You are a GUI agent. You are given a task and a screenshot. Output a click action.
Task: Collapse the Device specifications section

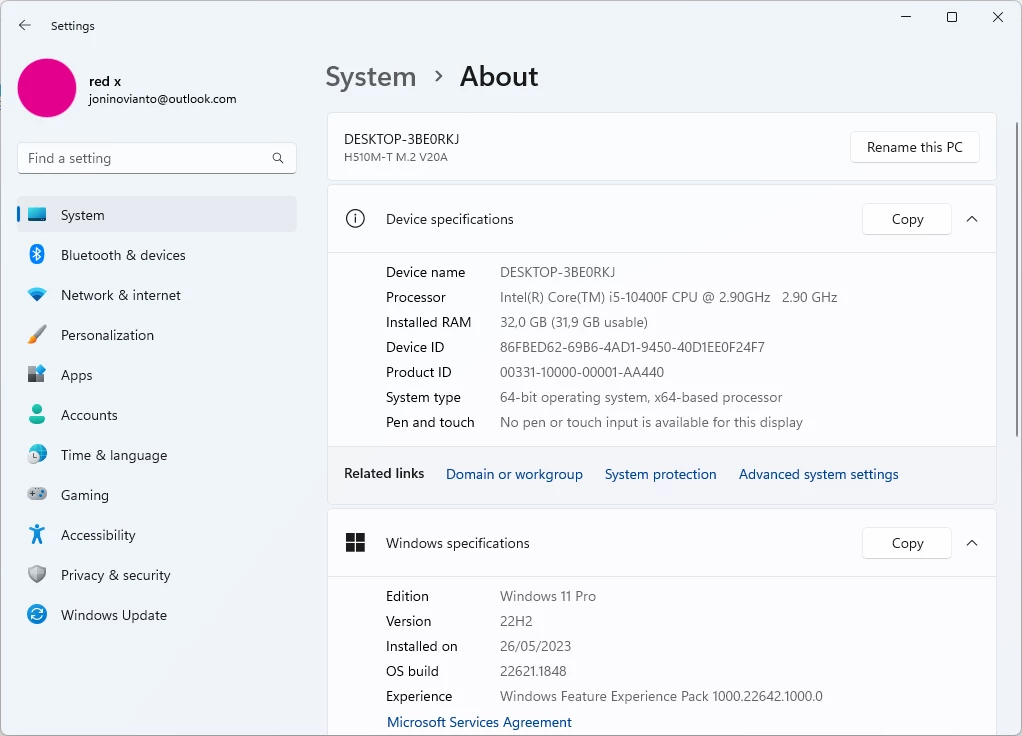pyautogui.click(x=972, y=219)
